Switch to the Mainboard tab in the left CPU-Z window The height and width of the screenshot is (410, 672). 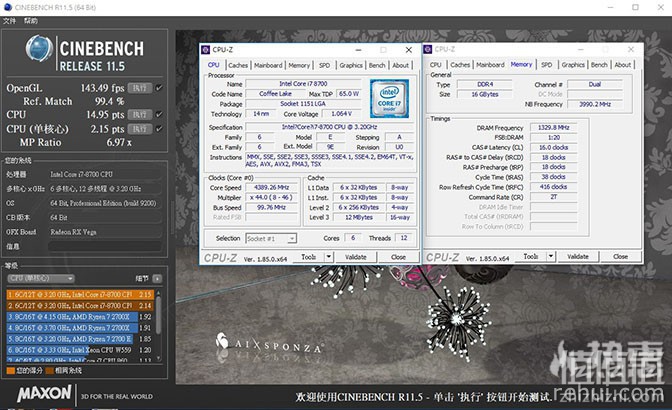click(268, 65)
